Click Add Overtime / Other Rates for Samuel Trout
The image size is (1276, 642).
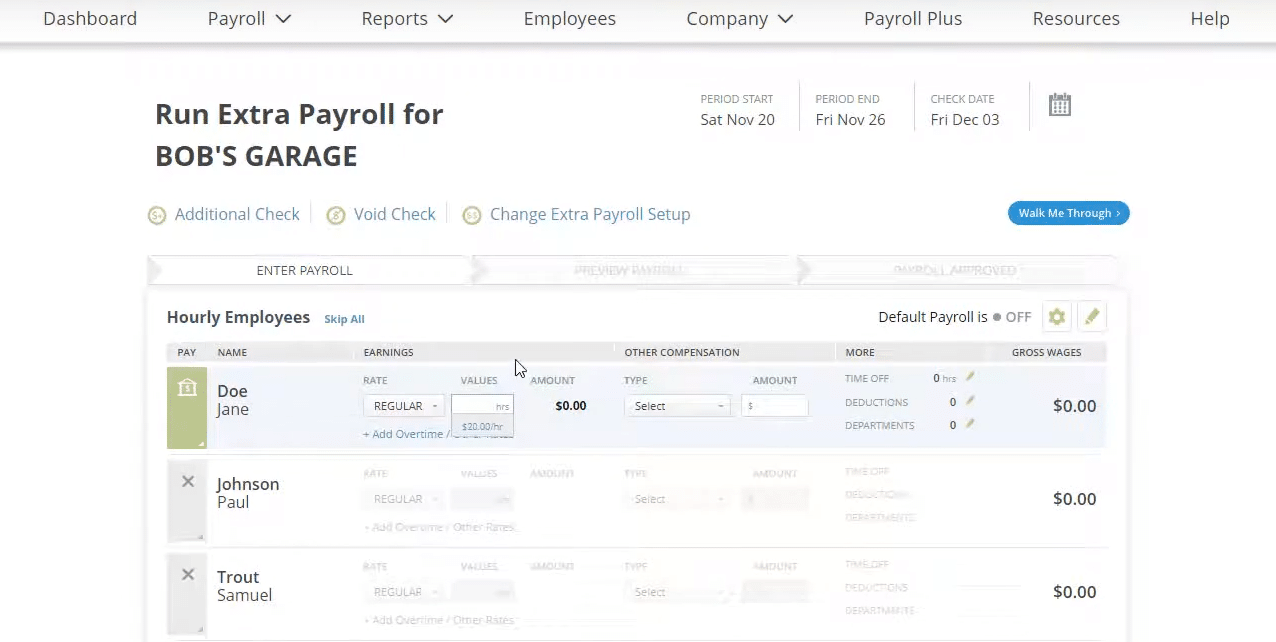click(x=438, y=620)
